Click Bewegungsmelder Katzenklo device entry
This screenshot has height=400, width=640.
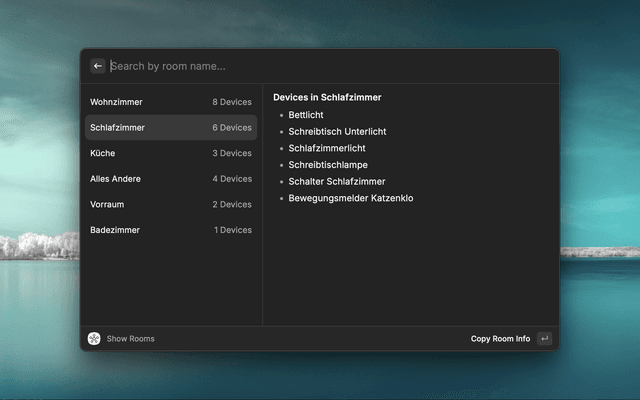[x=351, y=198]
